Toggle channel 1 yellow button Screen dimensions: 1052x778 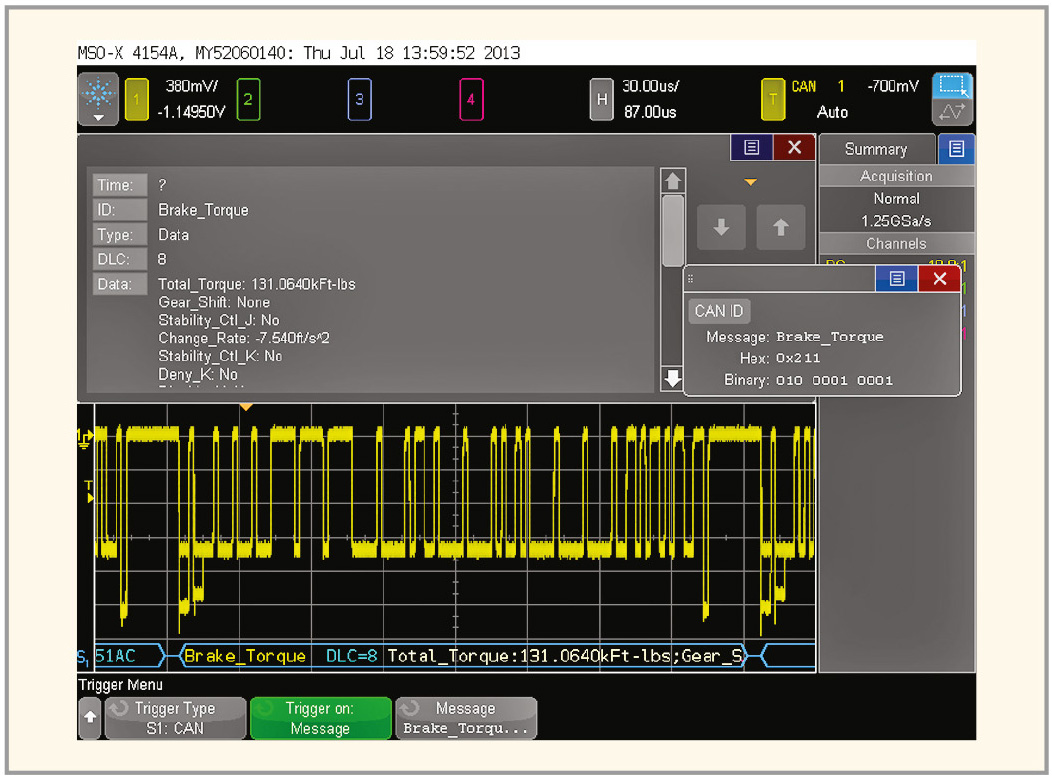click(x=137, y=99)
